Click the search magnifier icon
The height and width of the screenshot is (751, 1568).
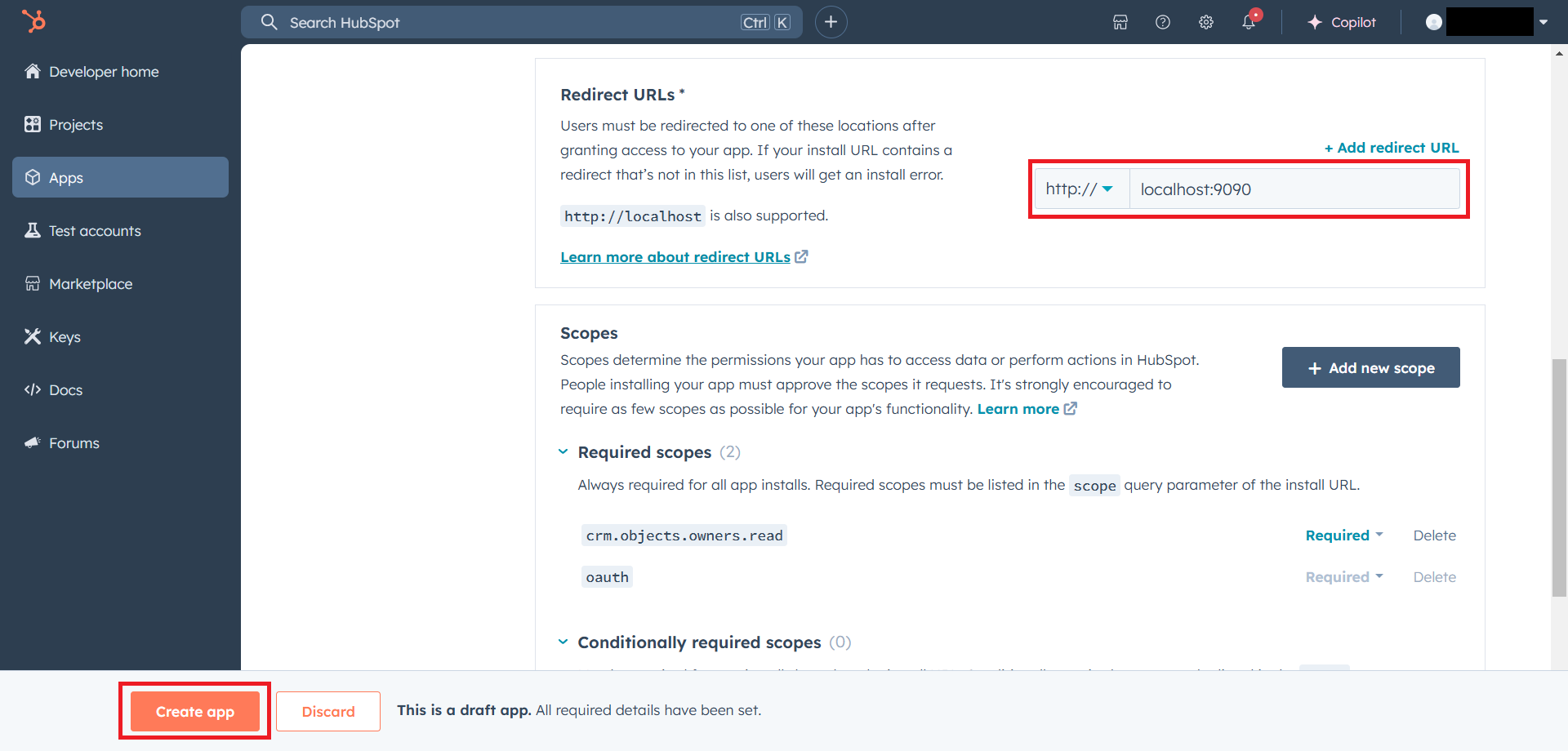[269, 22]
